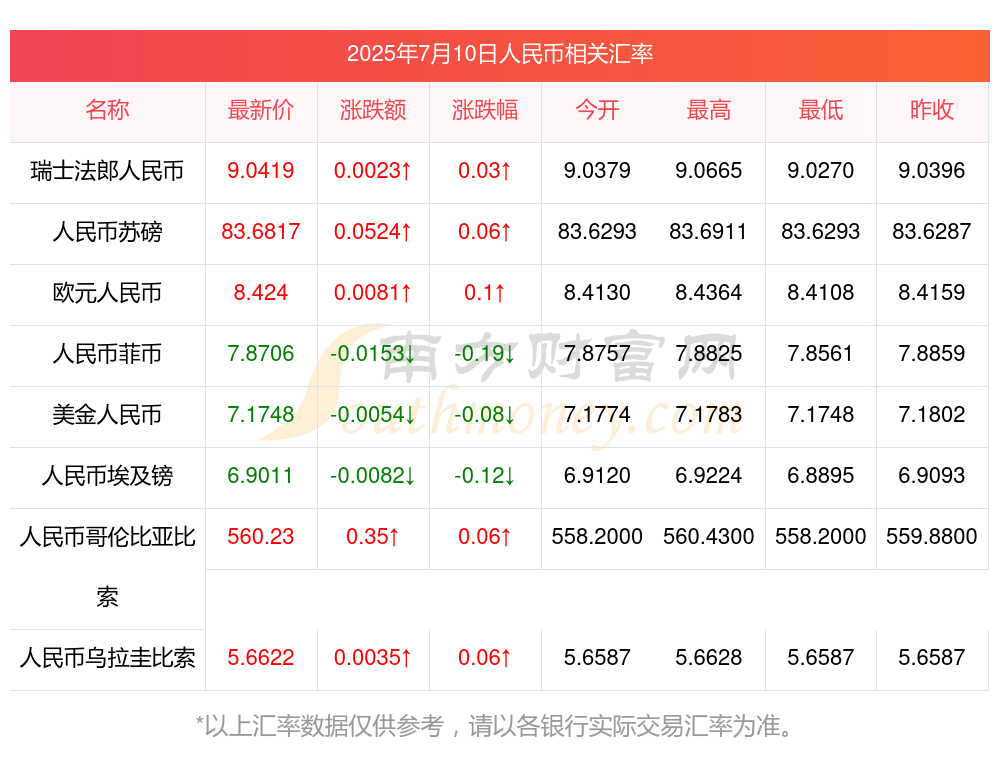The image size is (1000, 757).
Task: Click low value 6.8895
Action: pos(821,476)
